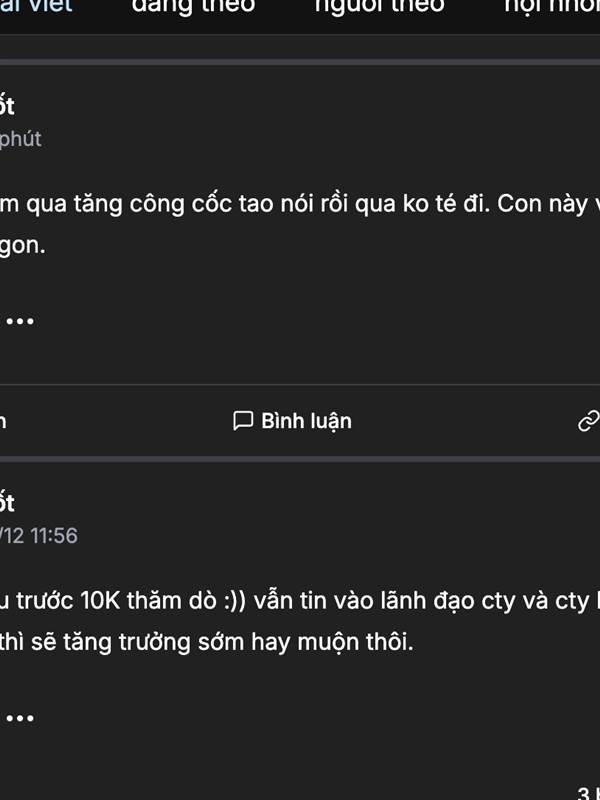Open the three-dot menu on the second post
600x800 pixels.
pyautogui.click(x=20, y=718)
